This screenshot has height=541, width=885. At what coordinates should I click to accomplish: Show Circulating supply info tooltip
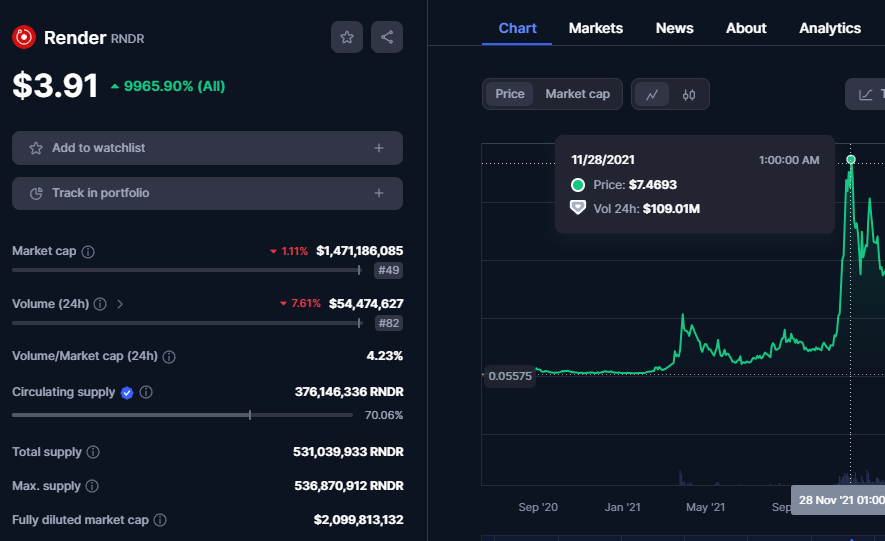point(146,392)
